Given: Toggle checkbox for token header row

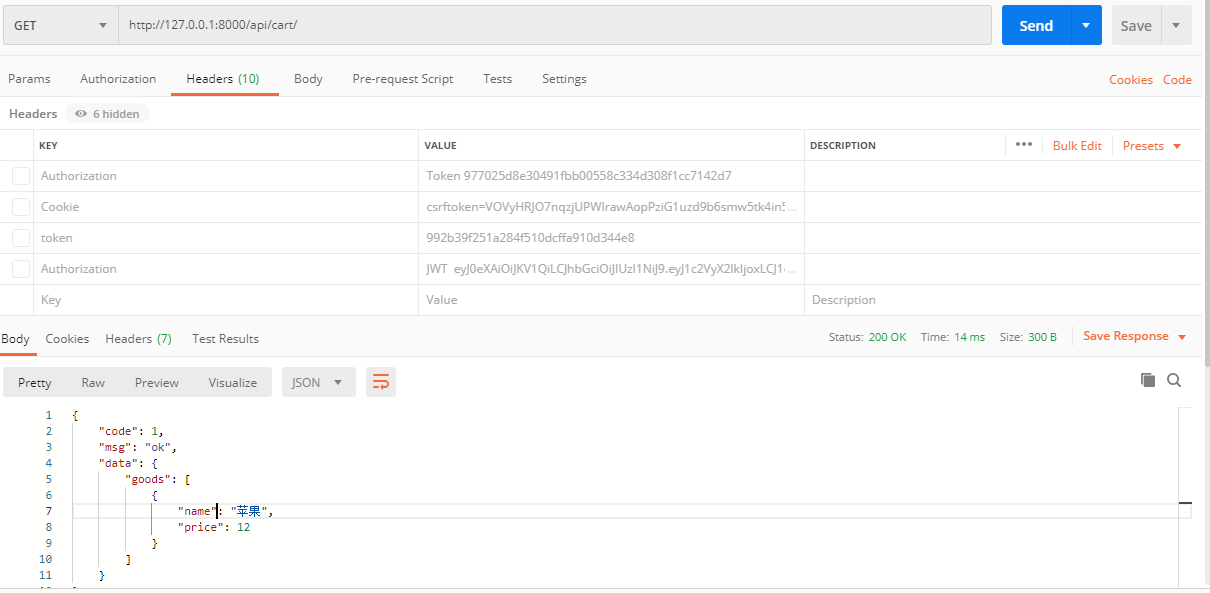Looking at the screenshot, I should [x=21, y=238].
